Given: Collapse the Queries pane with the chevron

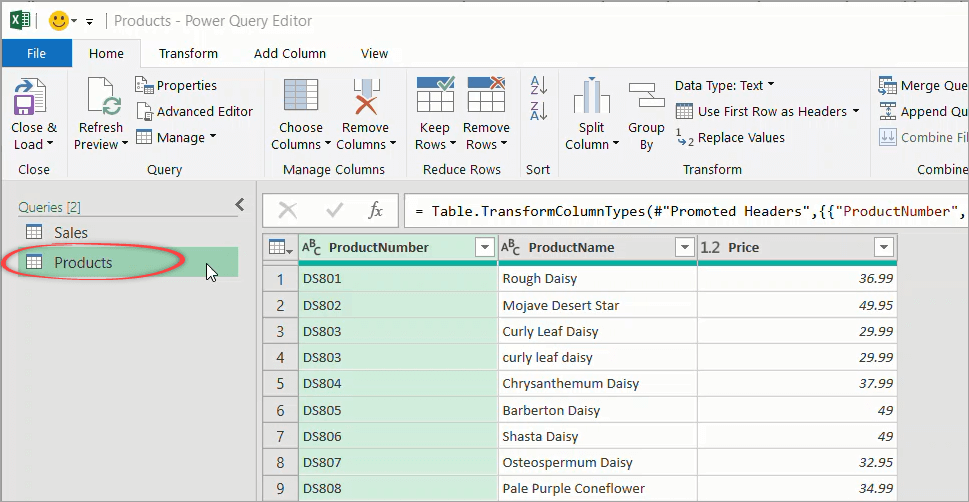Looking at the screenshot, I should [239, 205].
